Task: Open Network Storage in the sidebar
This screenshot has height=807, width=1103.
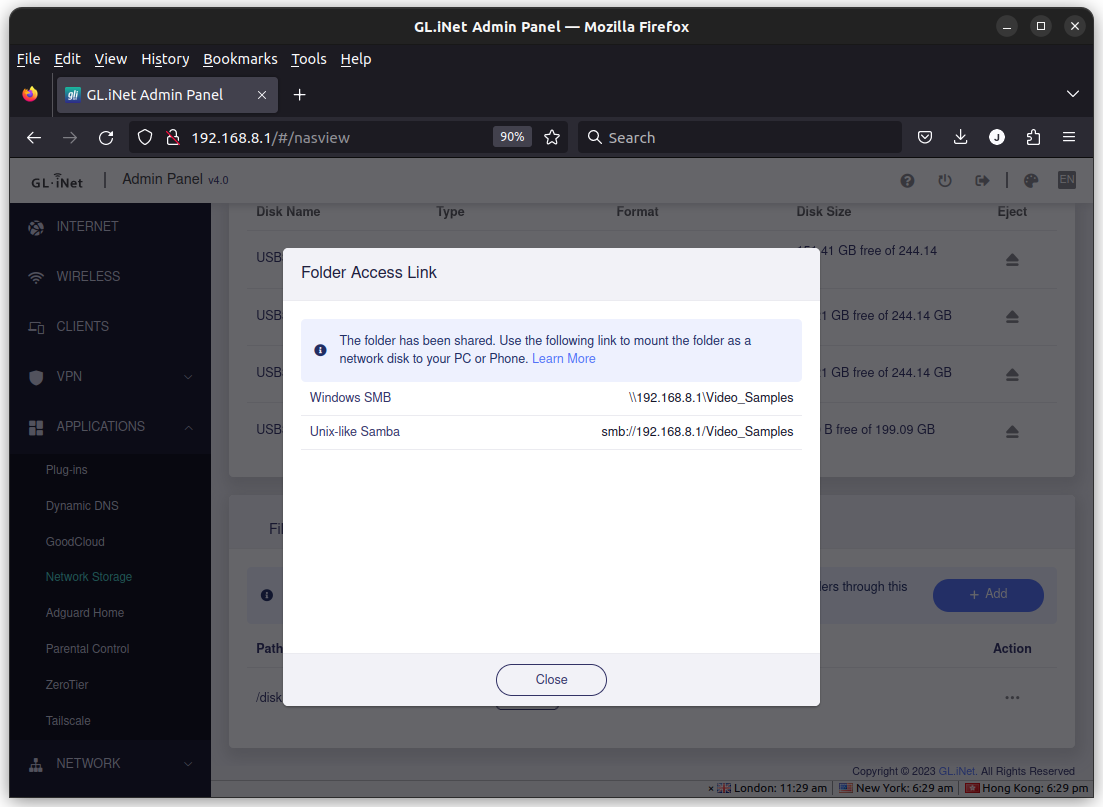Action: click(x=89, y=577)
